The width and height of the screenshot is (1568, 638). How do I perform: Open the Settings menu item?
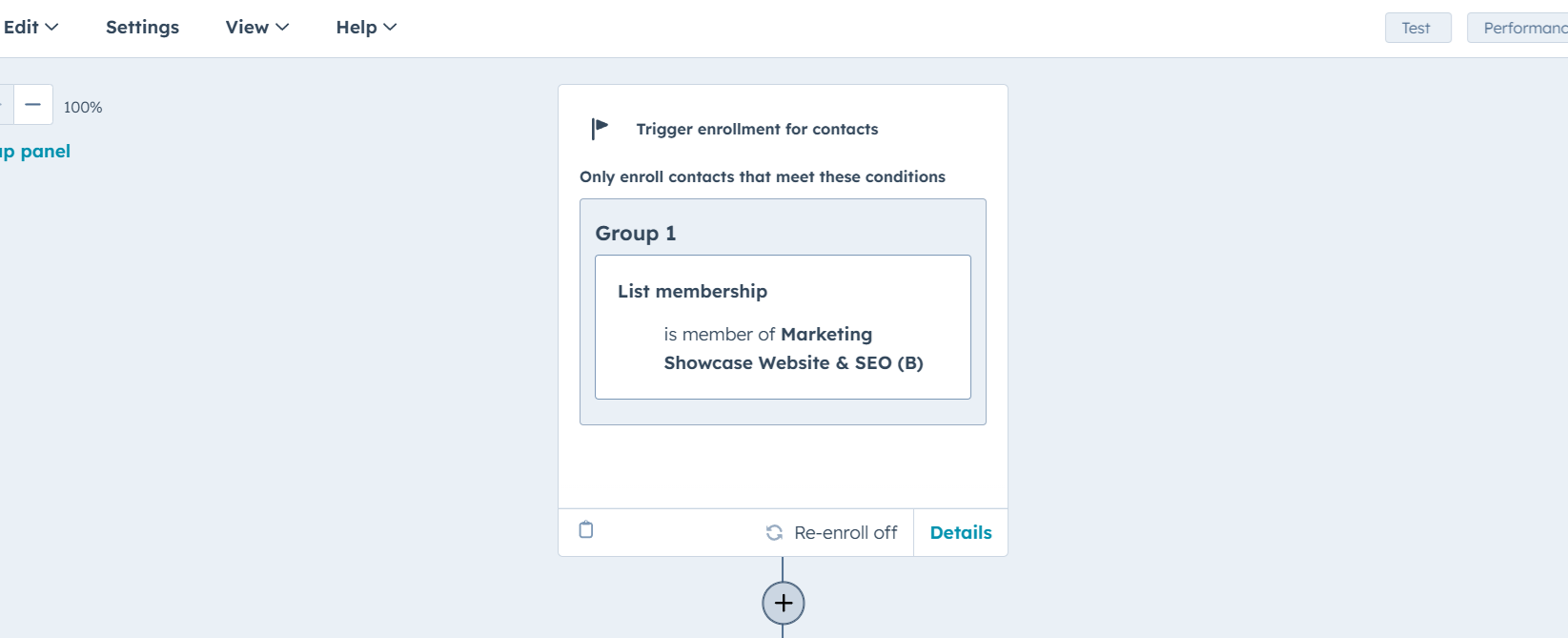pyautogui.click(x=142, y=27)
